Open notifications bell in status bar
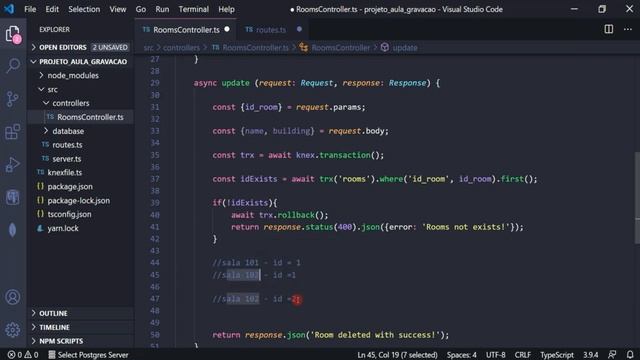Image resolution: width=640 pixels, height=360 pixels. 630,355
